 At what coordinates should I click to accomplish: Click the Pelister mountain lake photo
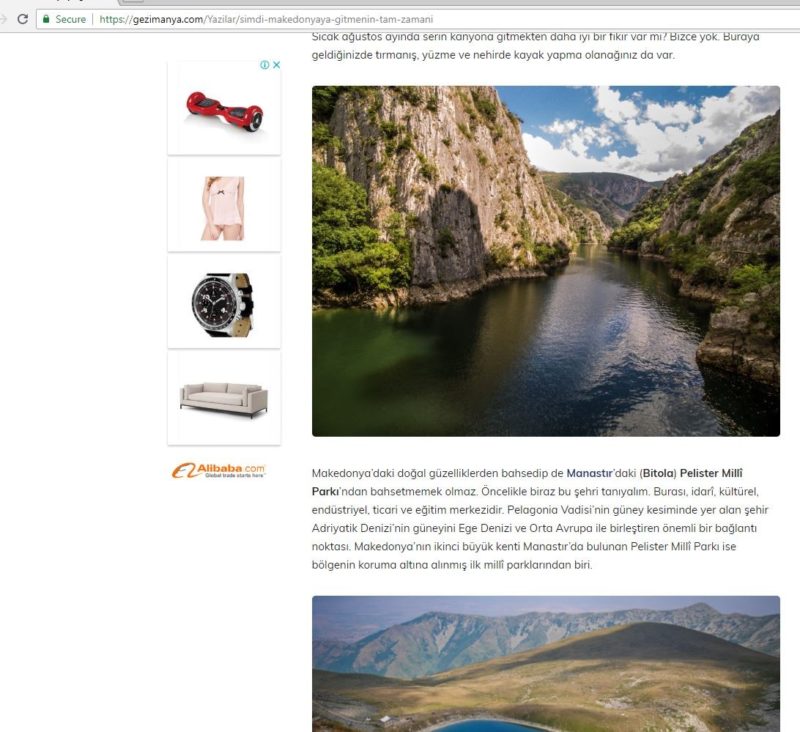coord(546,664)
